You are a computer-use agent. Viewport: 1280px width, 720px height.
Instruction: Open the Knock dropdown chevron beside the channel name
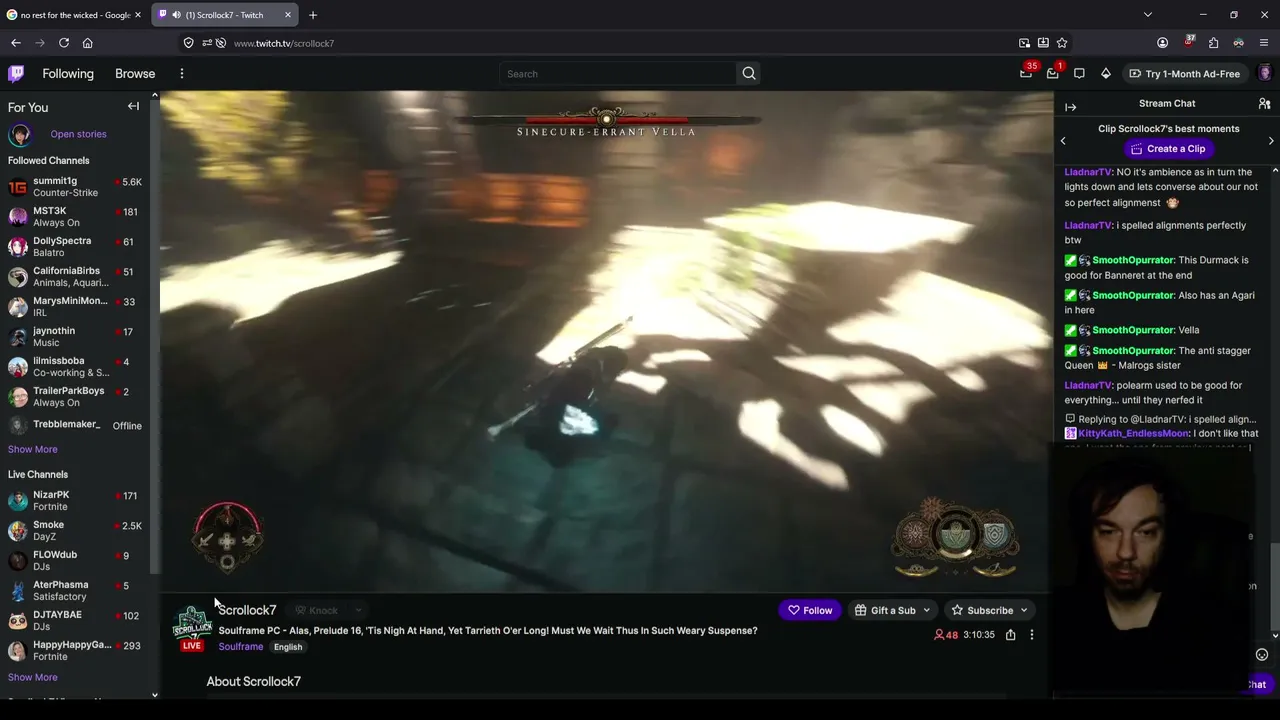click(357, 610)
